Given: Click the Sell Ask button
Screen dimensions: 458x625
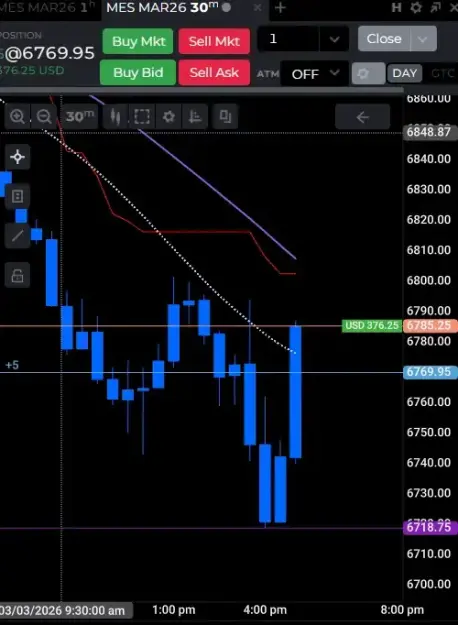Looking at the screenshot, I should (214, 73).
